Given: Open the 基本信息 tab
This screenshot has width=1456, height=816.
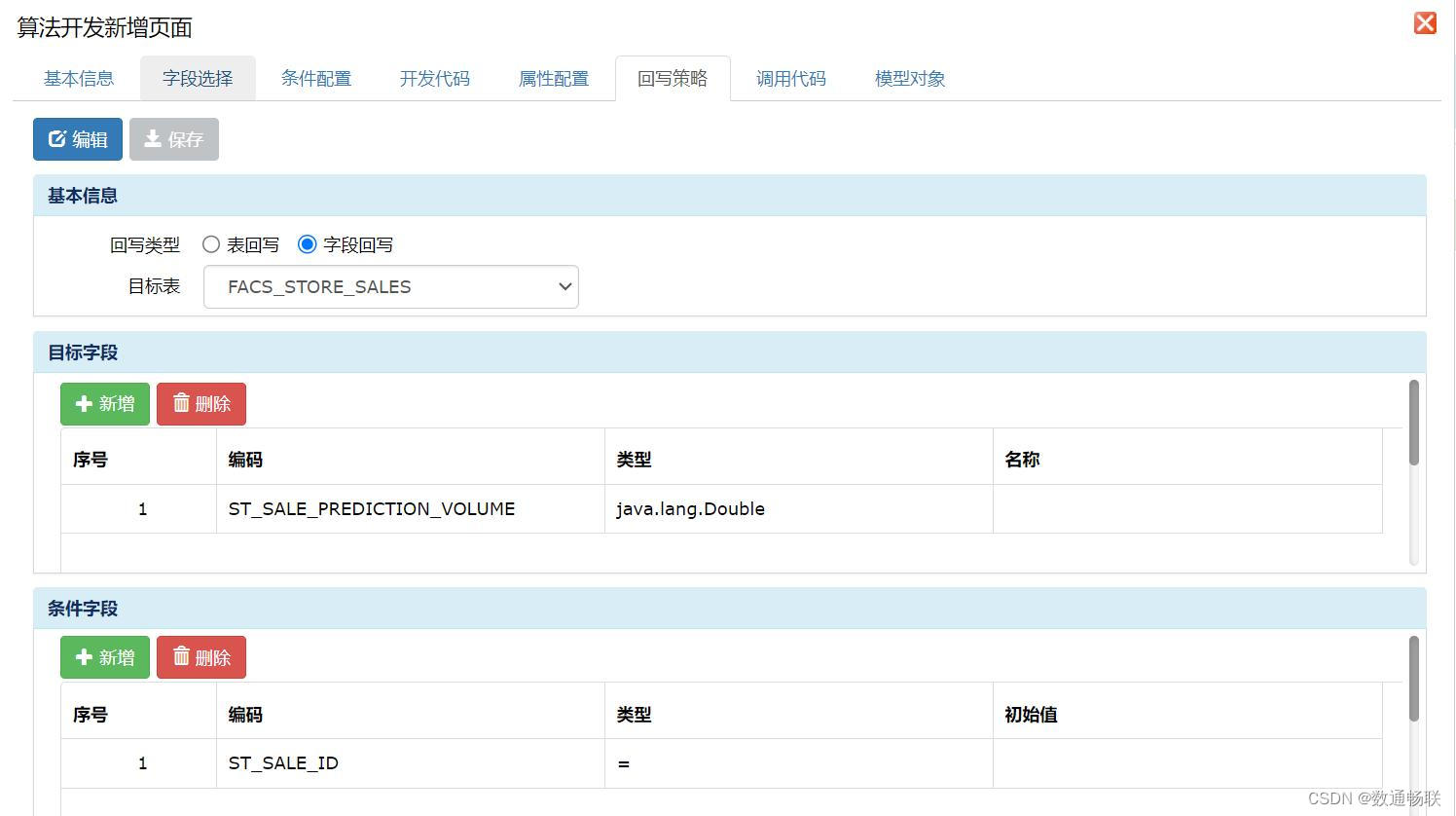Looking at the screenshot, I should tap(79, 79).
